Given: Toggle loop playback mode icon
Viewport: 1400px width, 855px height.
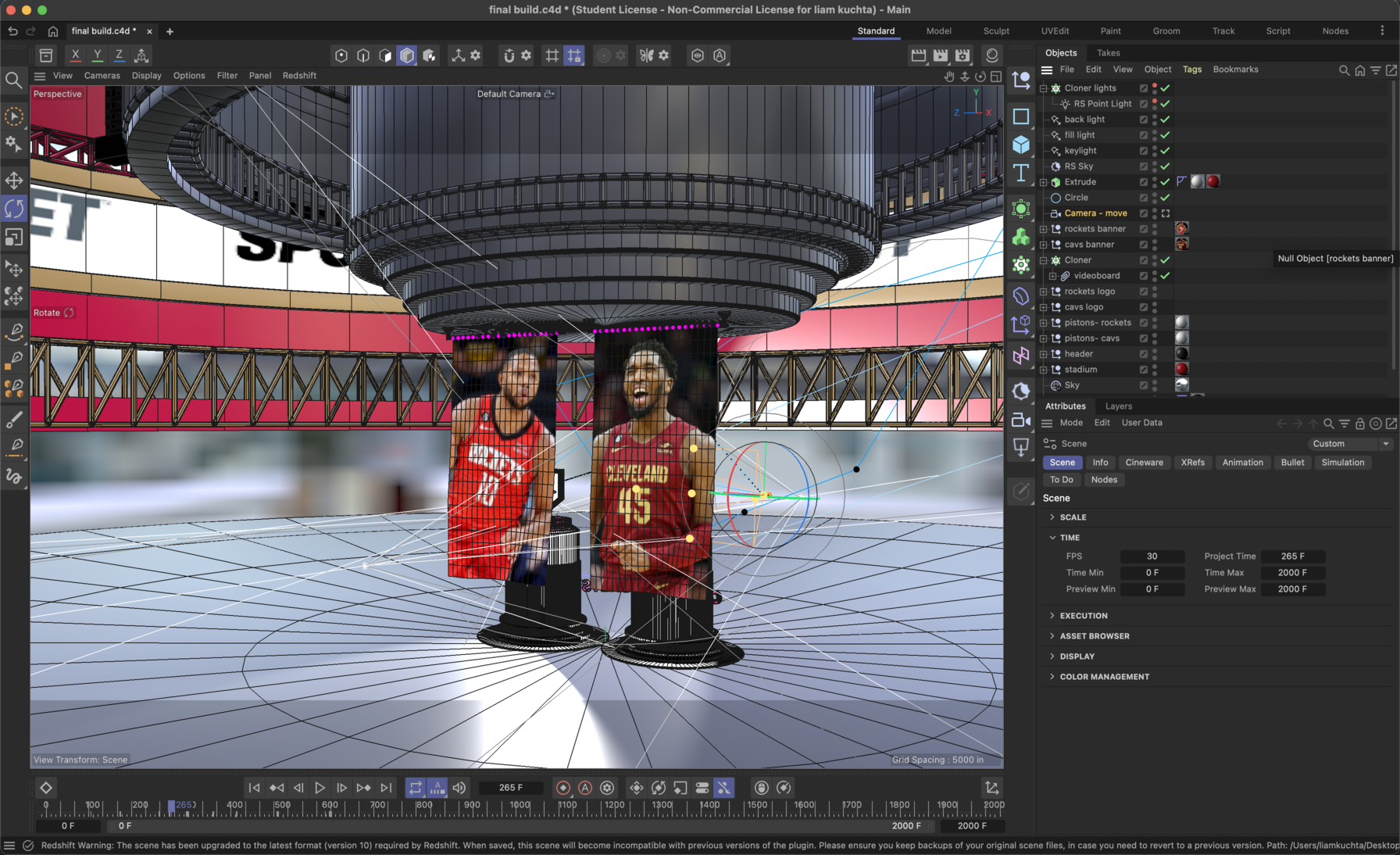Looking at the screenshot, I should 416,788.
